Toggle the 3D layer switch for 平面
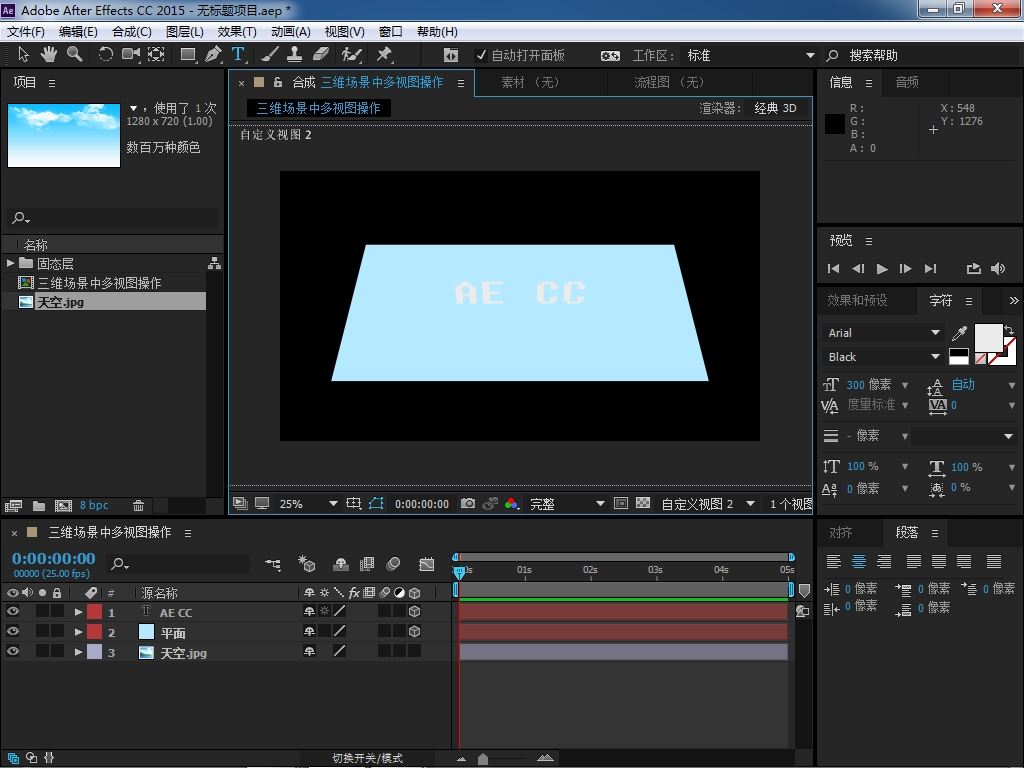1024x768 pixels. point(414,632)
